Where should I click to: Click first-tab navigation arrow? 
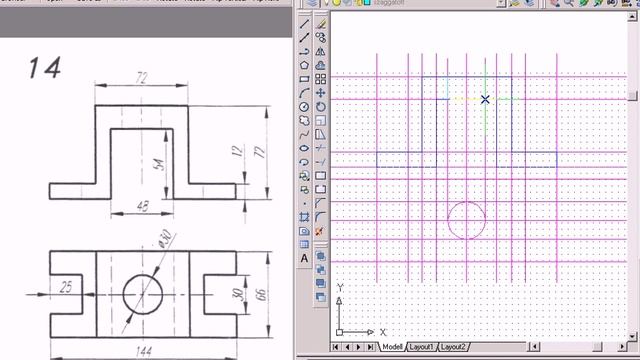[336, 347]
